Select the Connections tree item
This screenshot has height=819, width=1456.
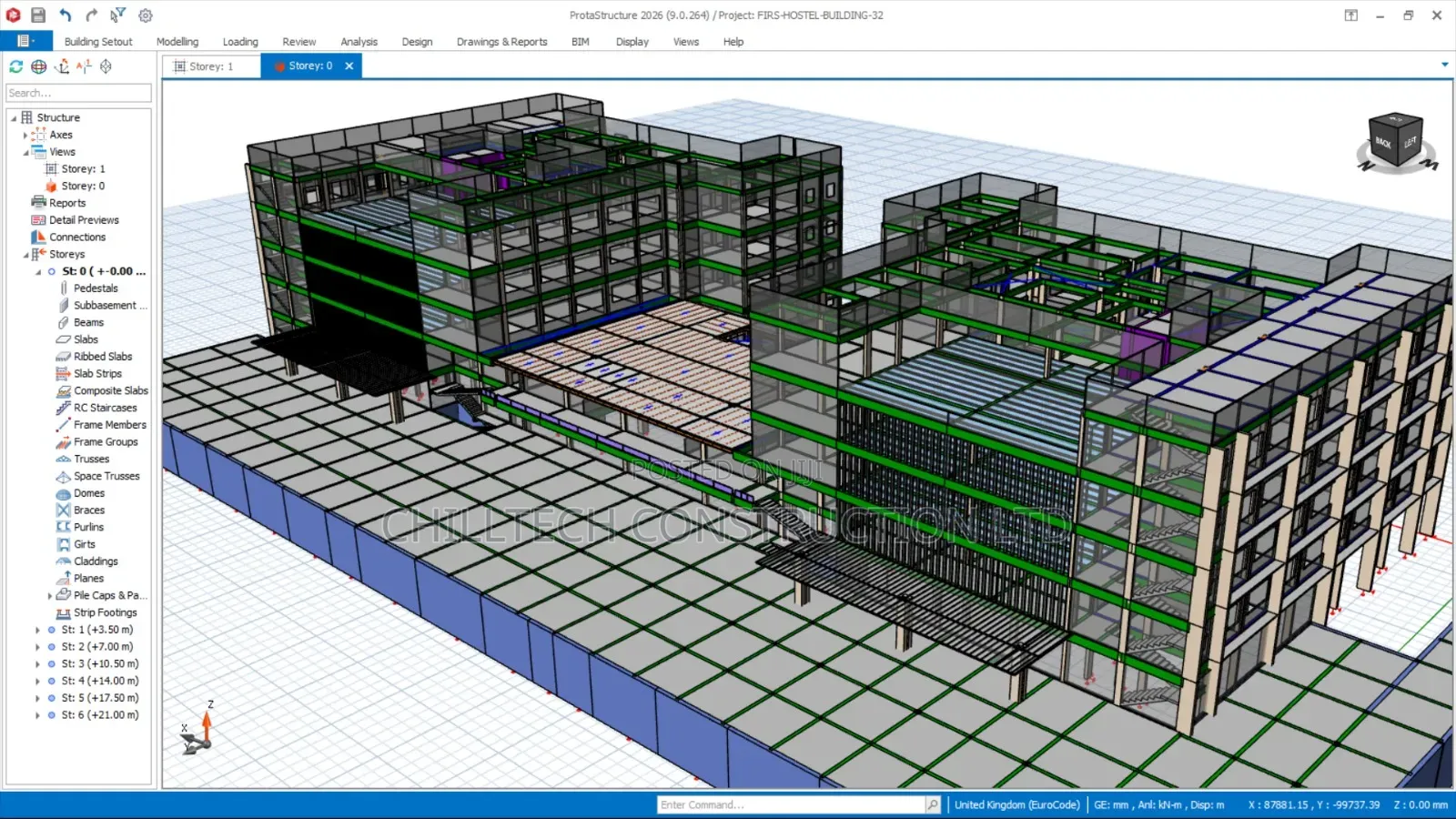77,238
